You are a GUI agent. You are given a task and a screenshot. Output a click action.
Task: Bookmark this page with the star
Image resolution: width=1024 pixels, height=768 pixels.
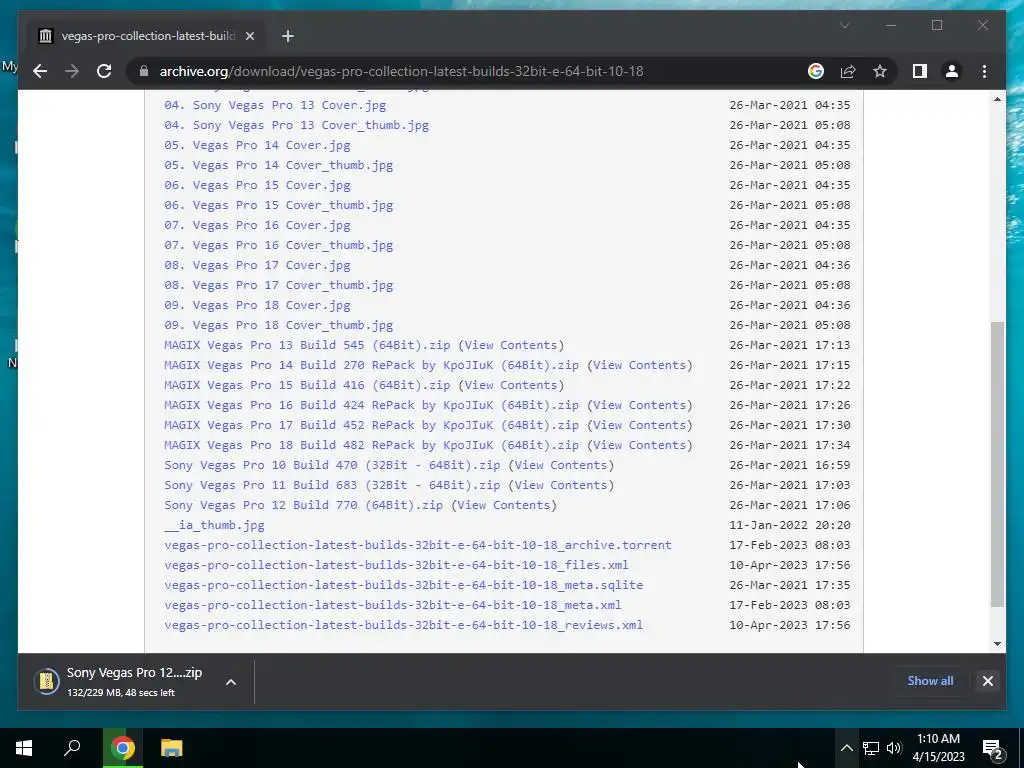[x=880, y=71]
